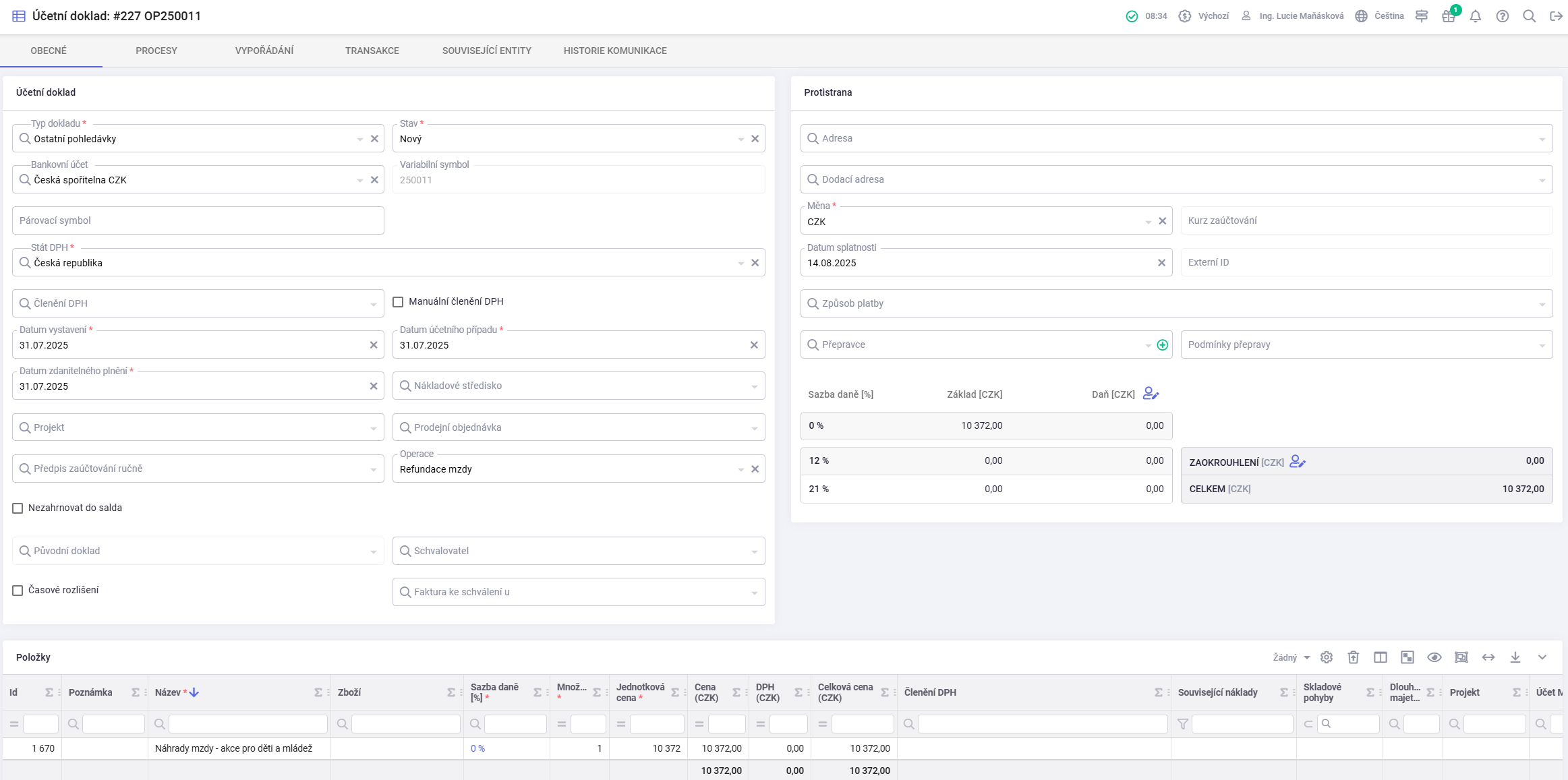
Task: Open the Způsob platby dropdown
Action: (1176, 303)
